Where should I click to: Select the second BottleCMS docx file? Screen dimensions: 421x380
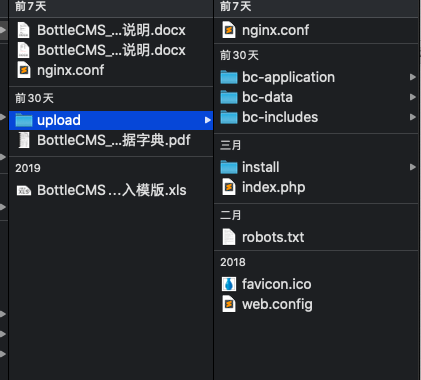pyautogui.click(x=111, y=50)
